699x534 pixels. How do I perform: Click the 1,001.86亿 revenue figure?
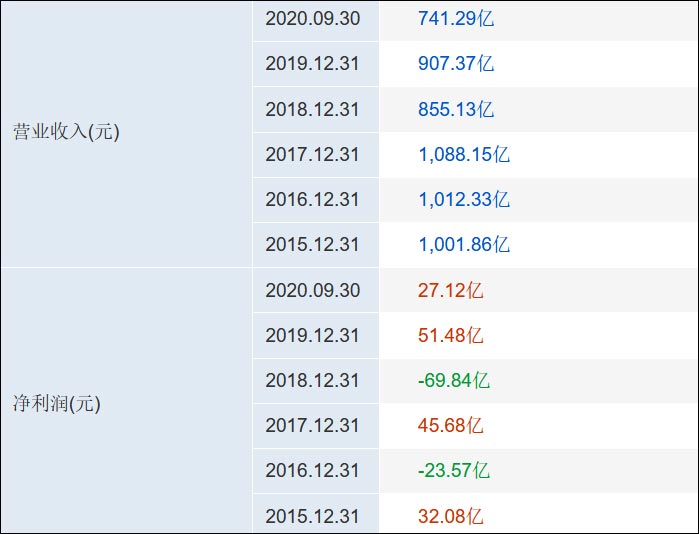coord(463,244)
